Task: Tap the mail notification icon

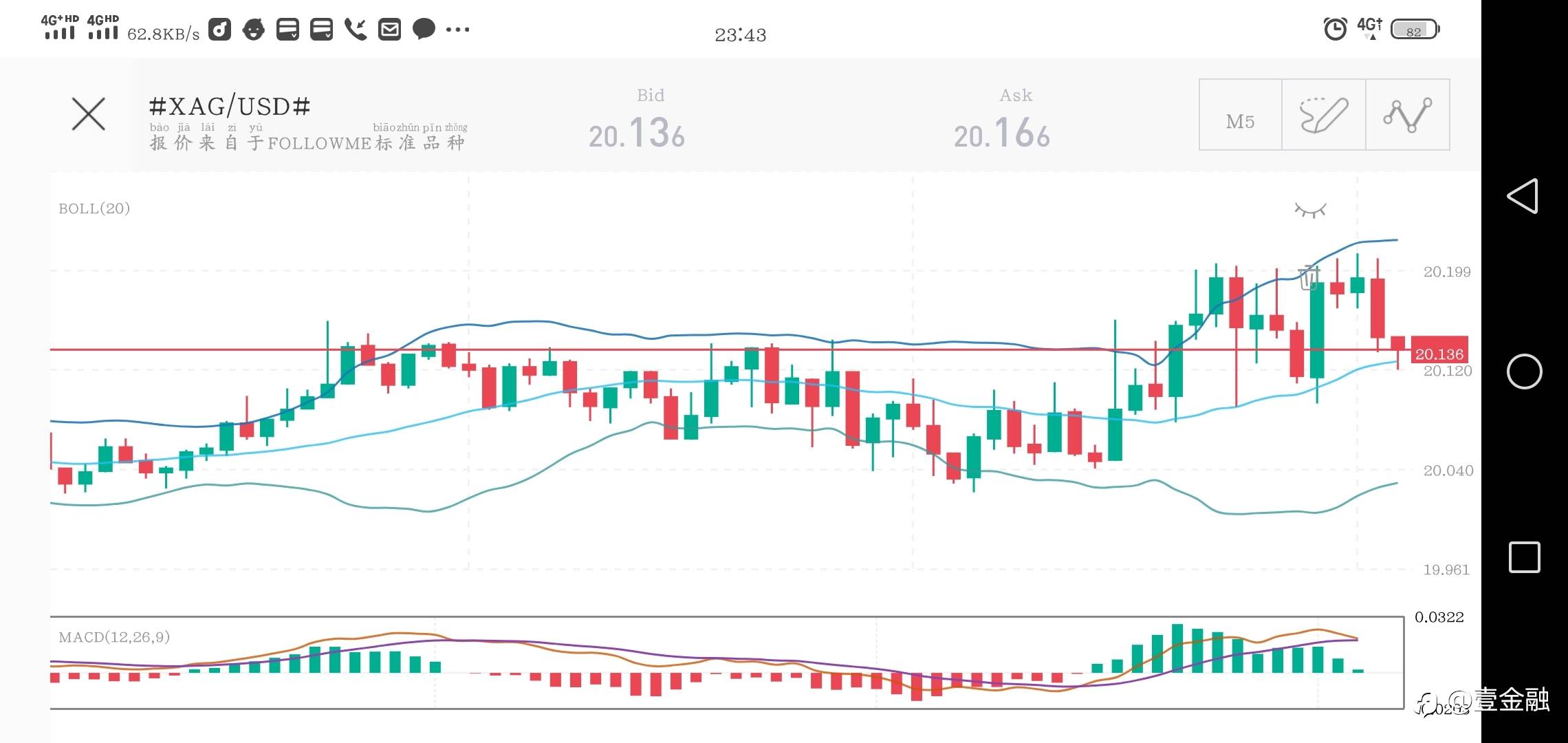Action: pyautogui.click(x=389, y=30)
